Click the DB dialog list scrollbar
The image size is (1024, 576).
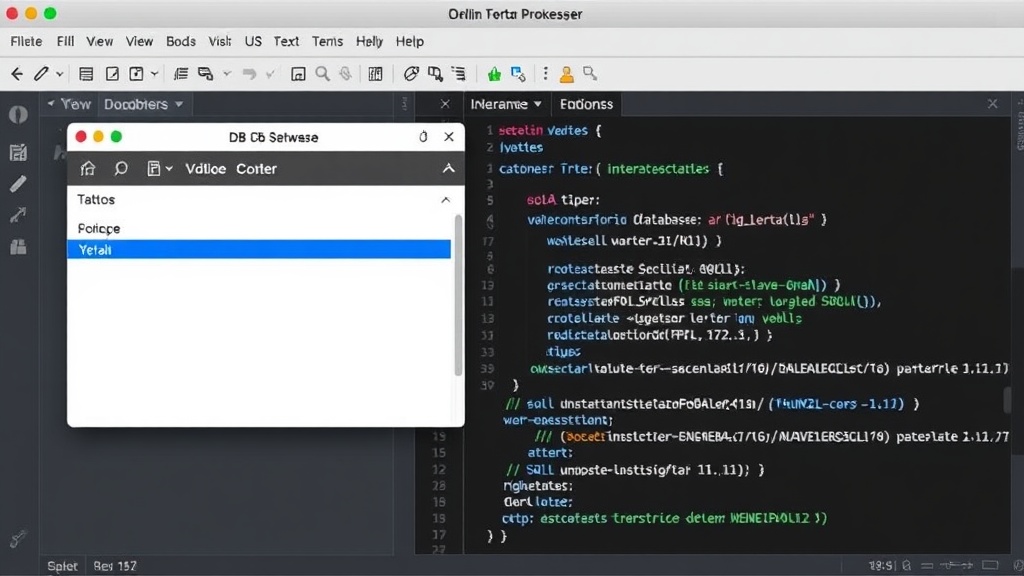pos(458,295)
